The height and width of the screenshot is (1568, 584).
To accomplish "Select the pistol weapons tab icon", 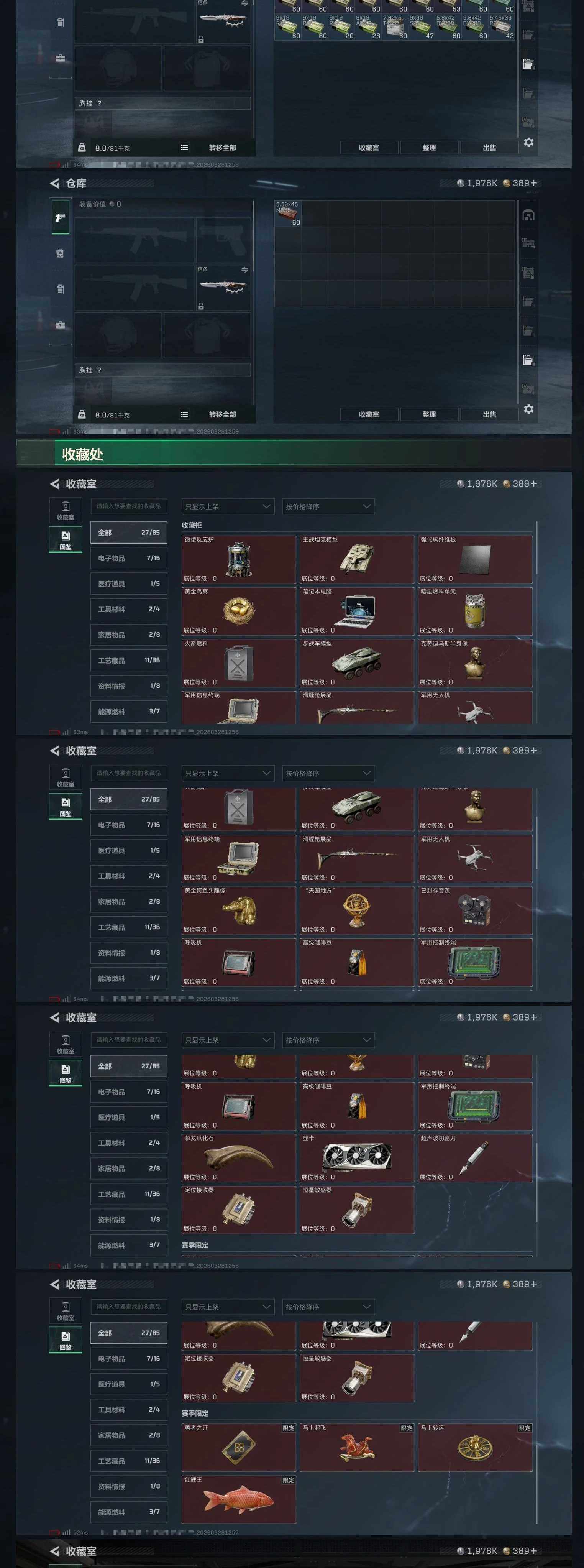I will point(60,217).
